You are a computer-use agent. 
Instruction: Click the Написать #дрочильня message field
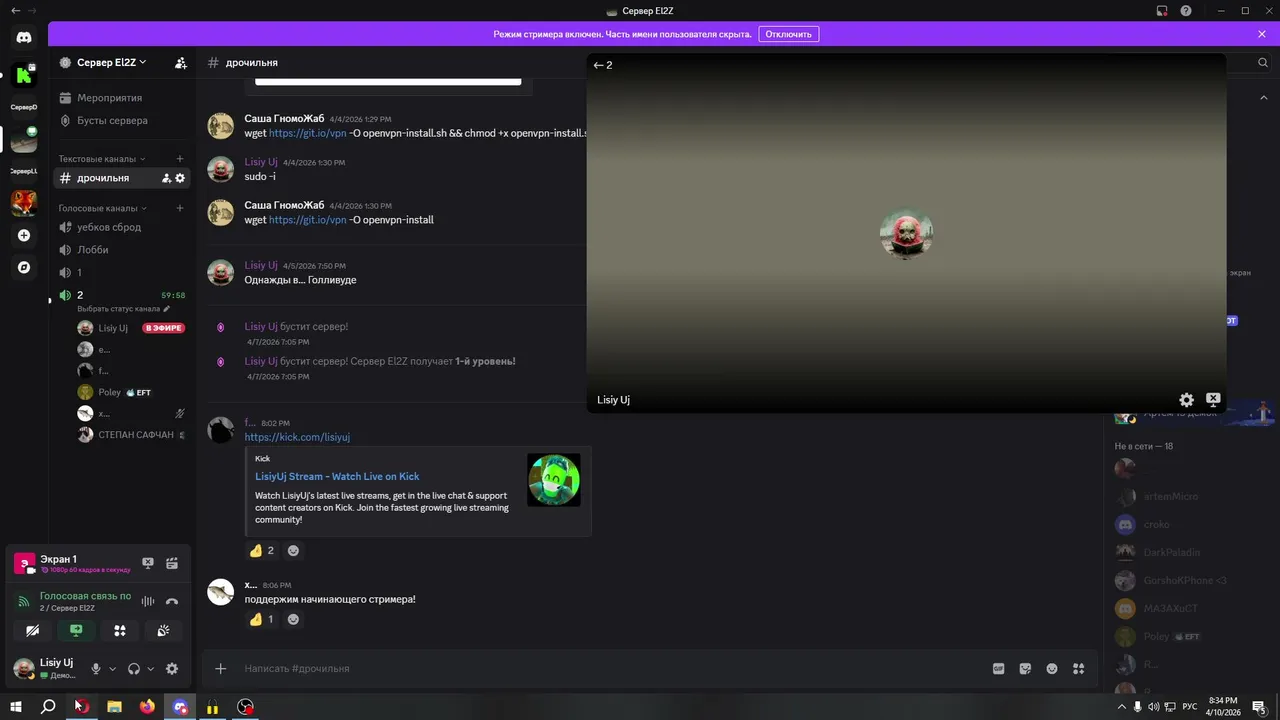click(x=610, y=669)
